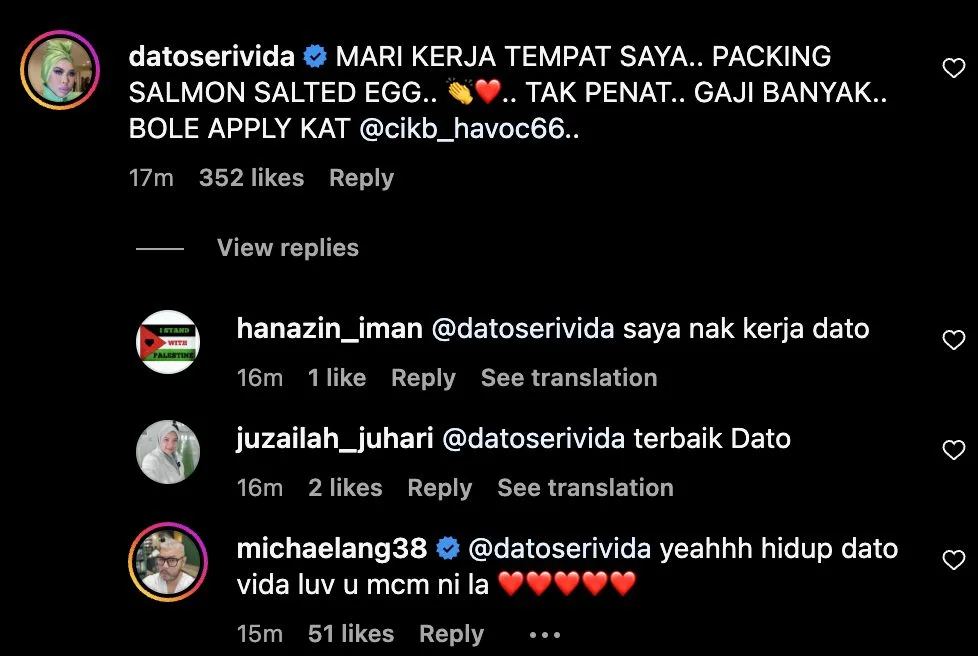This screenshot has width=978, height=656.
Task: Open more options for michaelang38's comment
Action: (x=545, y=635)
